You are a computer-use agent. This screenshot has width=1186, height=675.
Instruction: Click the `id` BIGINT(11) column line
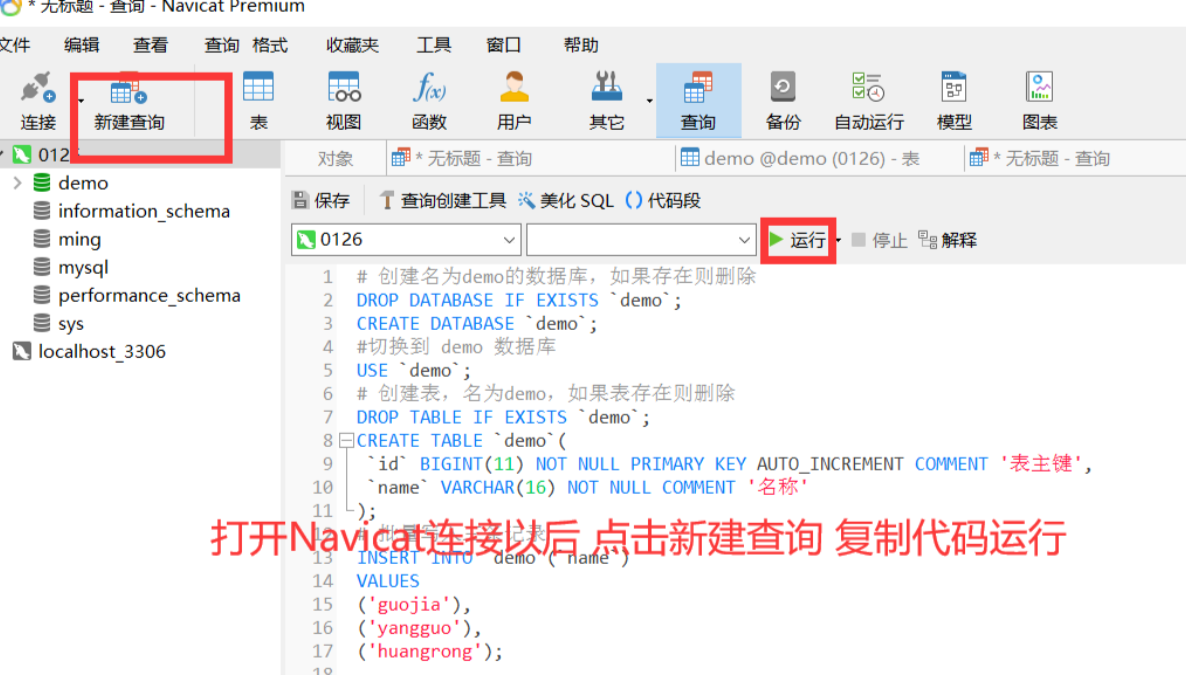730,464
